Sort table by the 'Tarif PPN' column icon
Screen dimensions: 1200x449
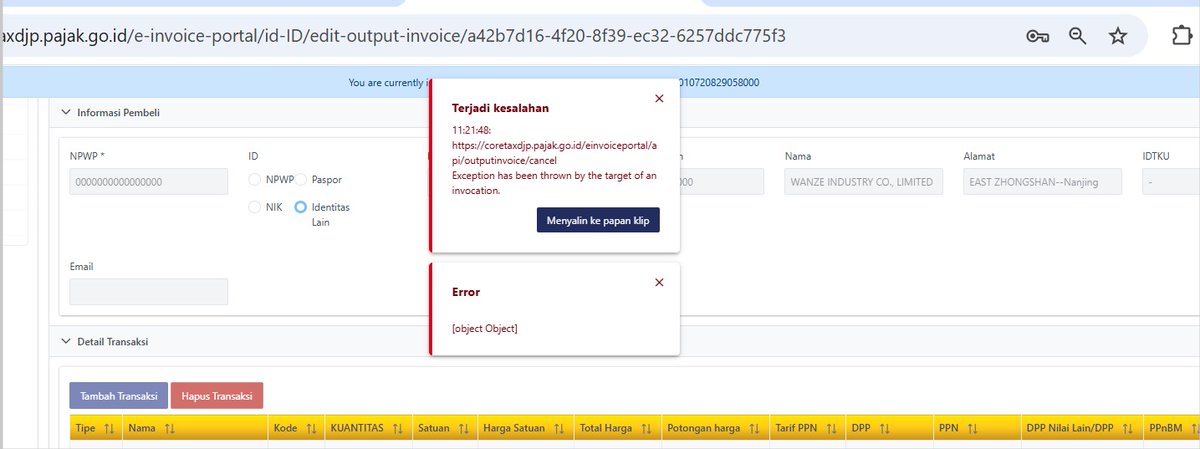832,428
